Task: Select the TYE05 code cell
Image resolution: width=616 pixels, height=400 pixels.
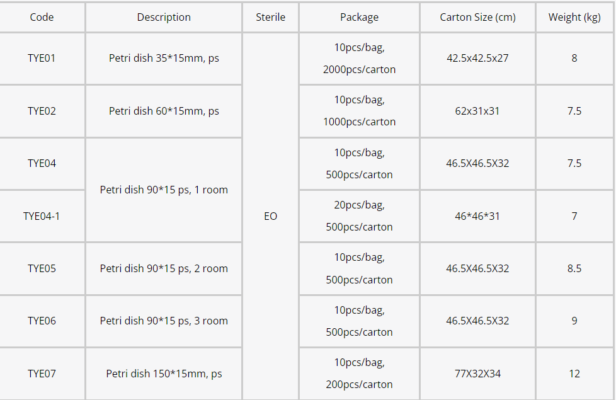Action: [41, 268]
